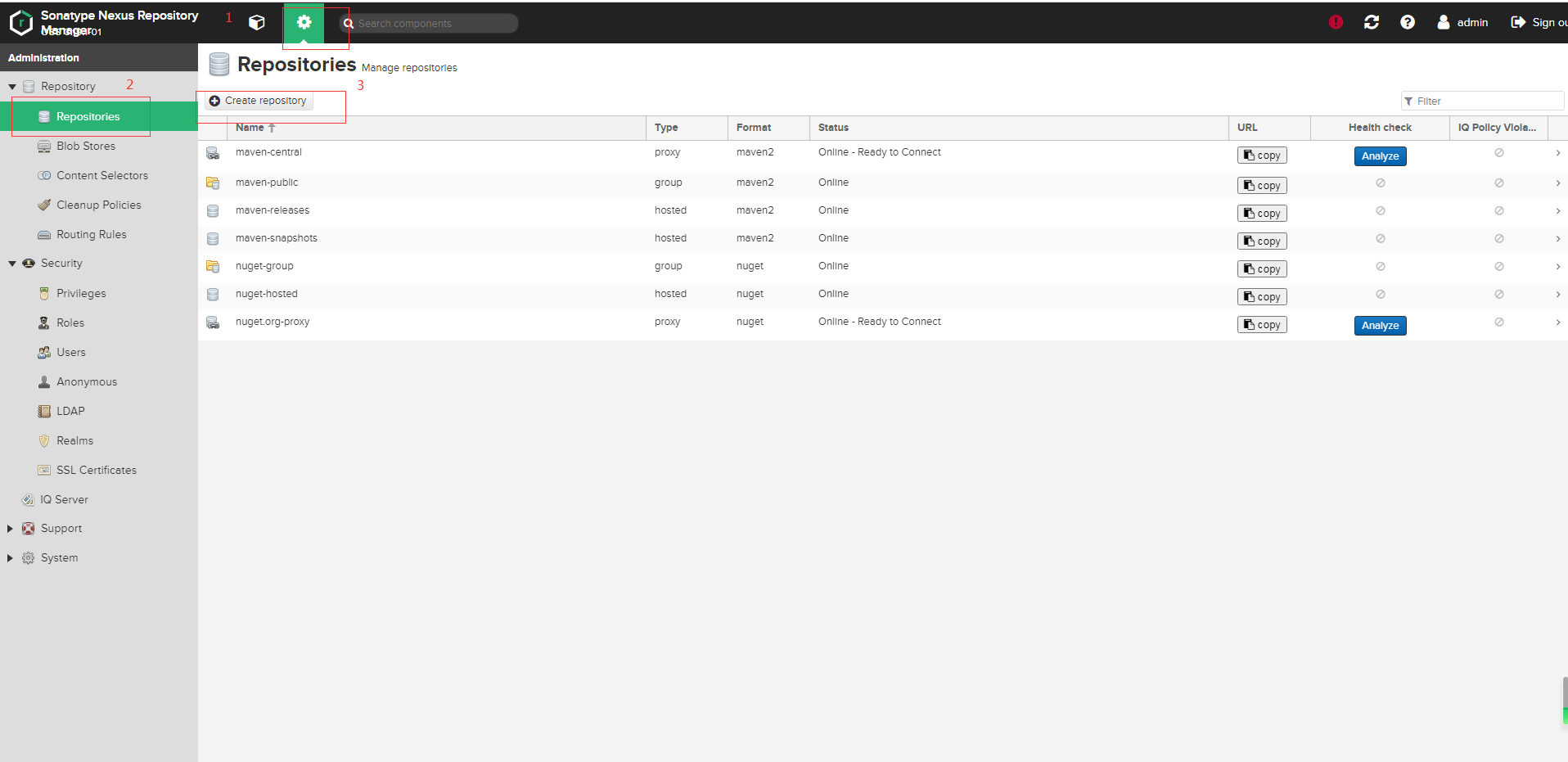
Task: Focus the Search components field
Action: click(429, 23)
